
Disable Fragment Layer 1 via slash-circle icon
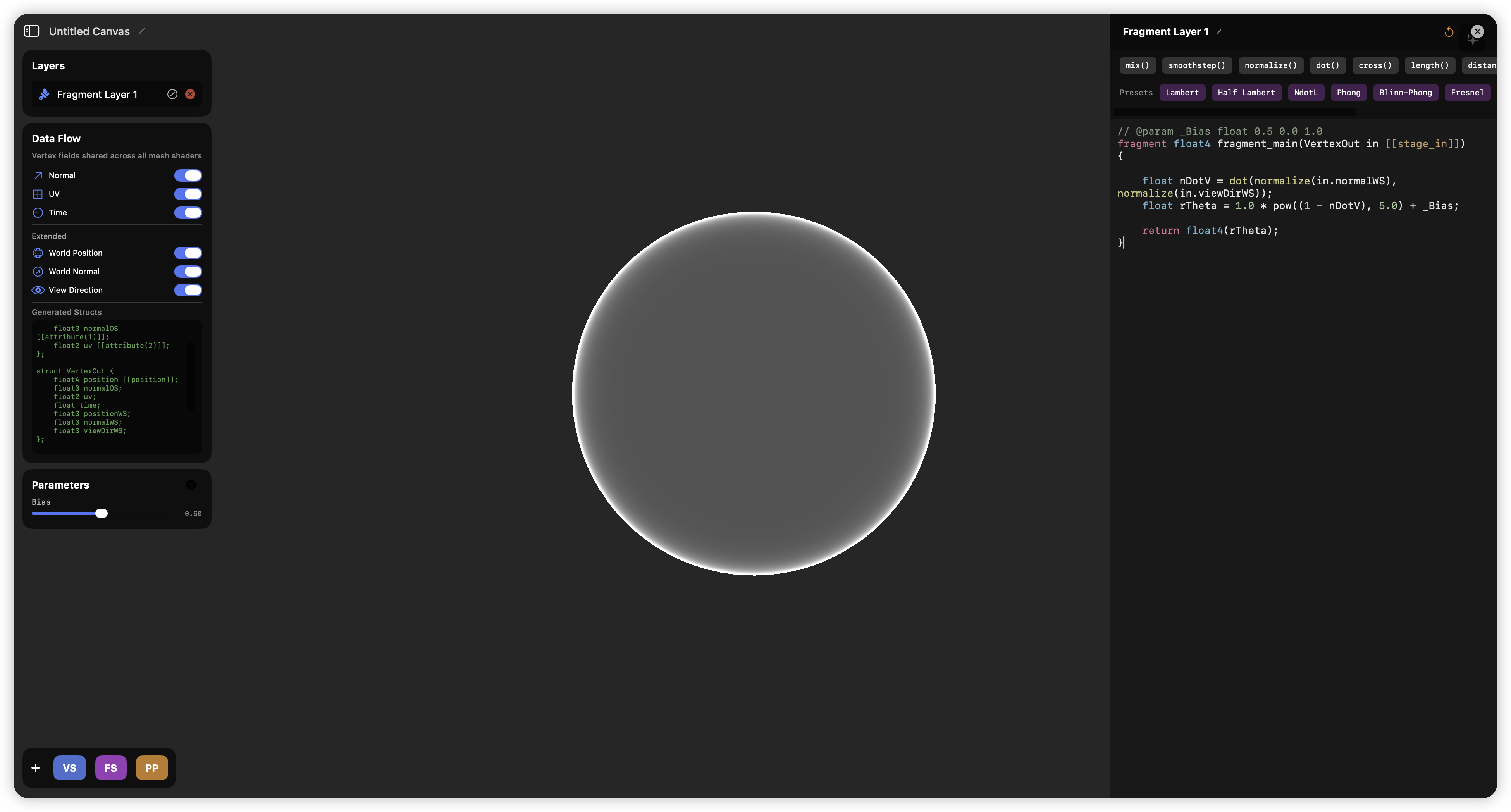coord(172,95)
